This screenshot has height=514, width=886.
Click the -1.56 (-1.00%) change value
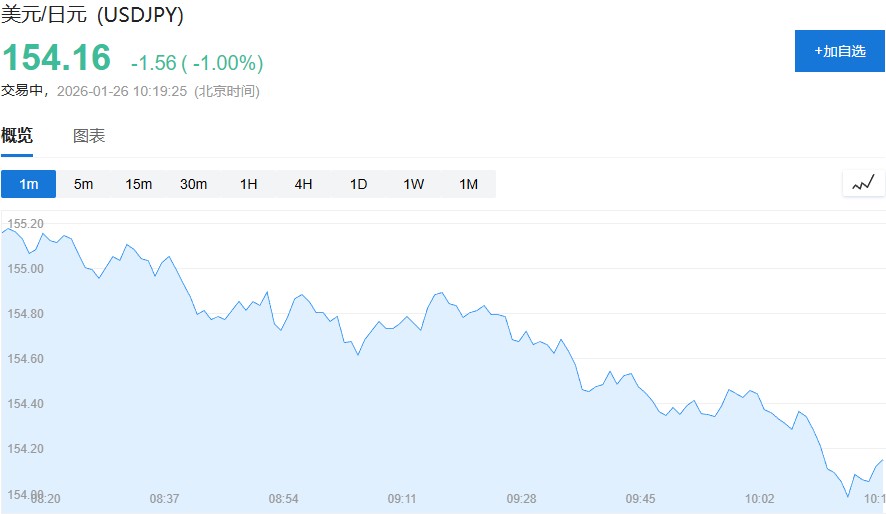(x=197, y=63)
